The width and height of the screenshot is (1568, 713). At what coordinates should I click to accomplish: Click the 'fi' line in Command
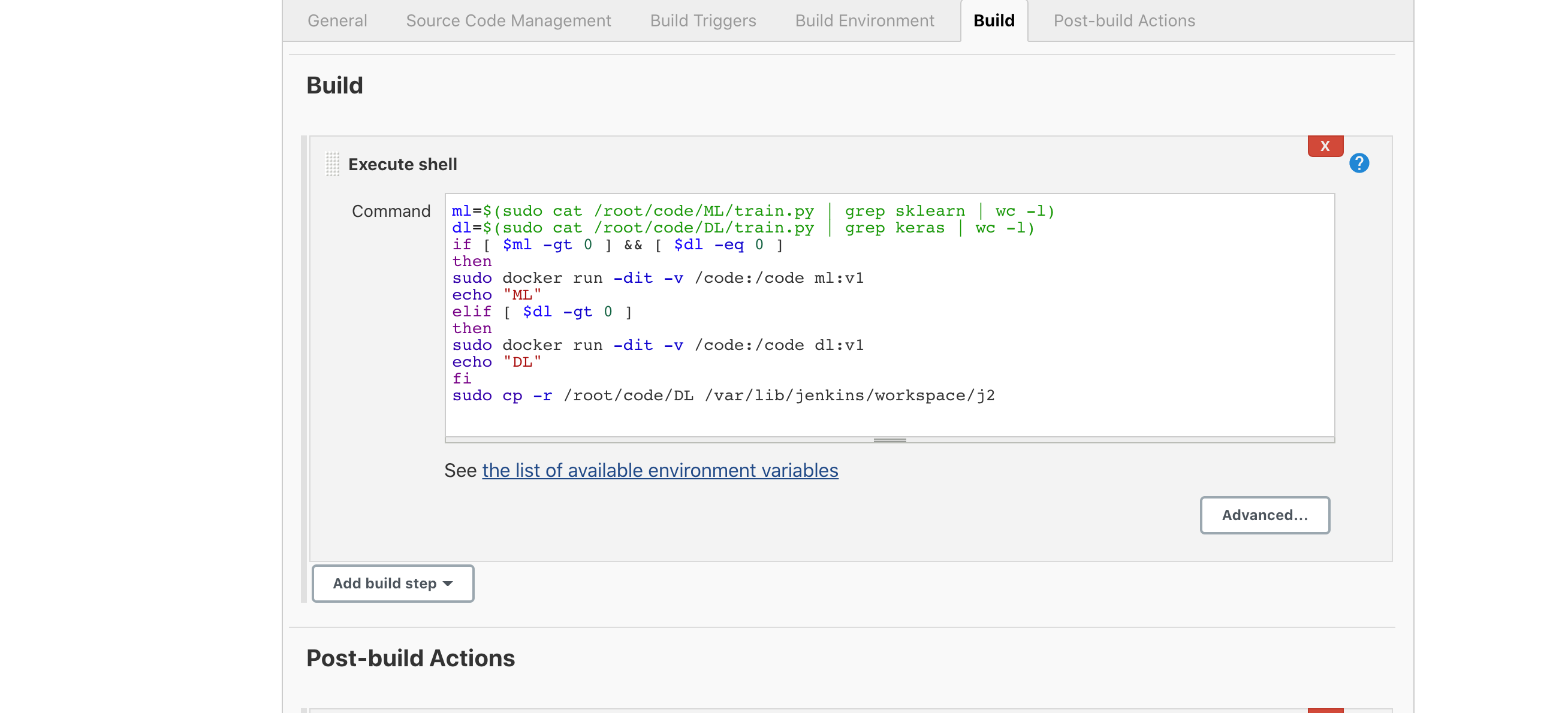click(x=462, y=379)
